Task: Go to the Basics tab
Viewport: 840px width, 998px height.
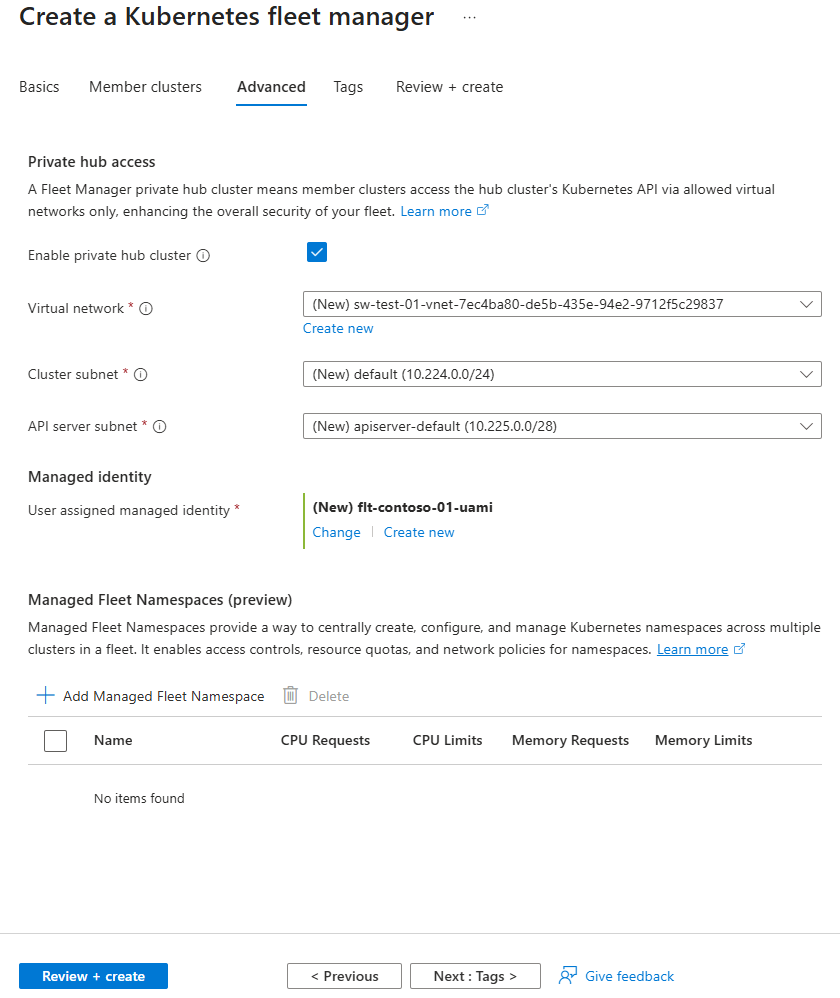Action: [39, 87]
